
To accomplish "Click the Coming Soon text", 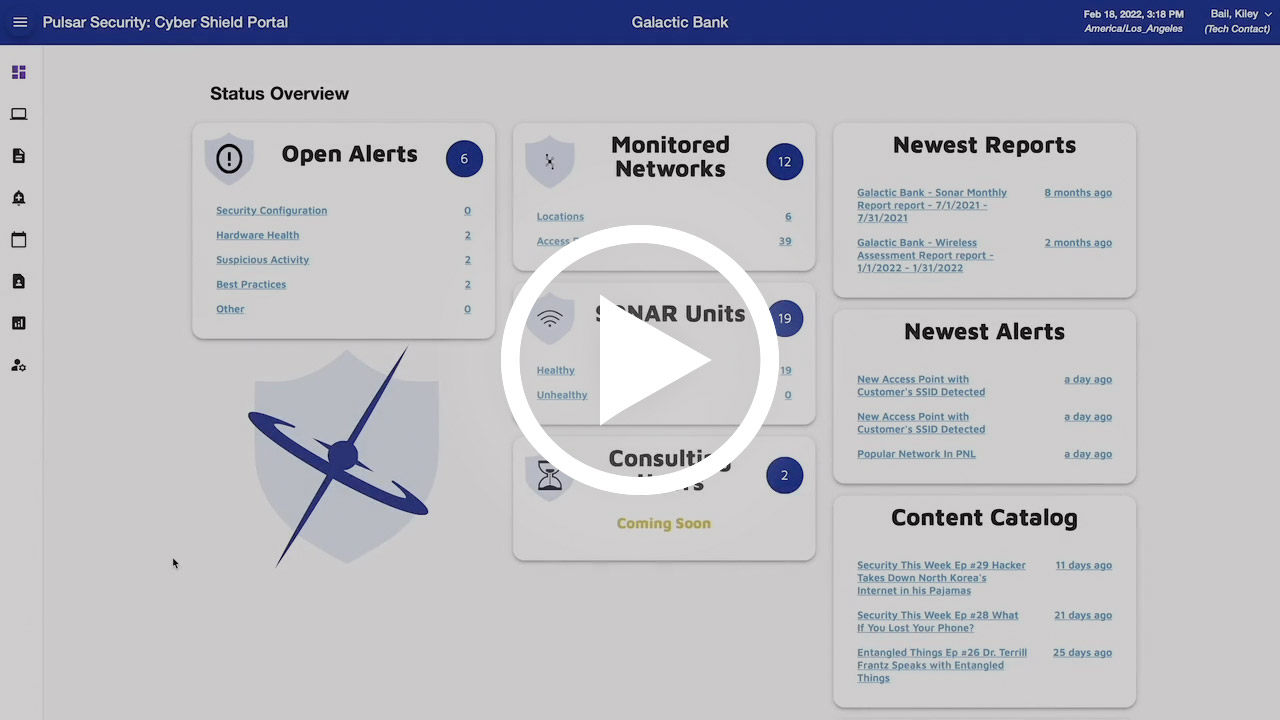I will [664, 523].
